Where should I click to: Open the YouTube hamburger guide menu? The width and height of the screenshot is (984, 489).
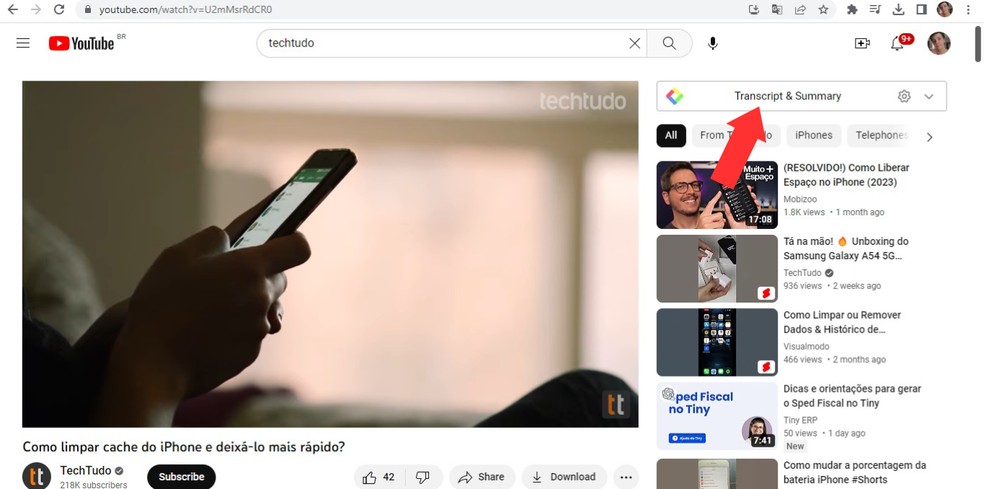pos(23,43)
